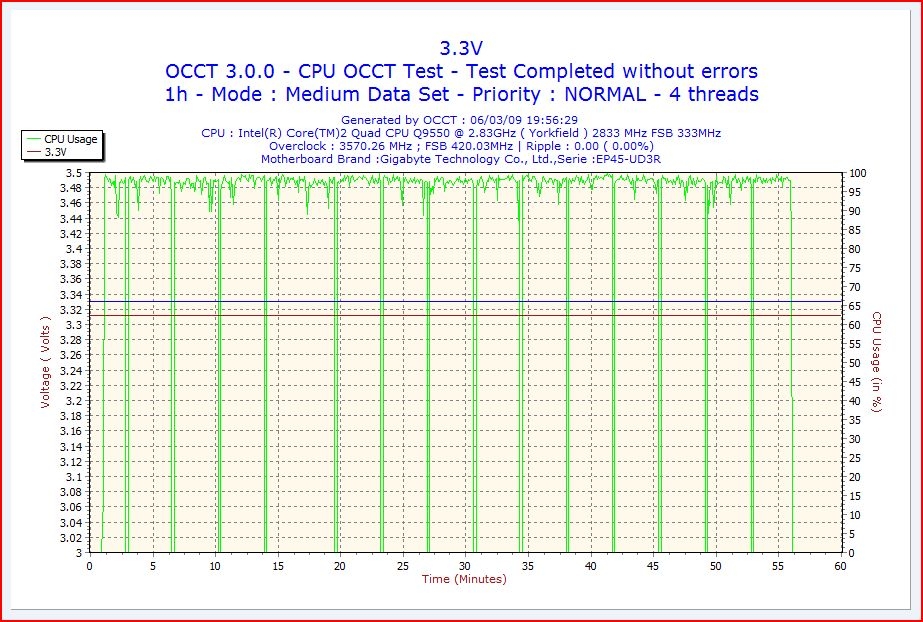The height and width of the screenshot is (622, 923).
Task: Click the 50 CPU usage axis tick label
Action: 854,364
